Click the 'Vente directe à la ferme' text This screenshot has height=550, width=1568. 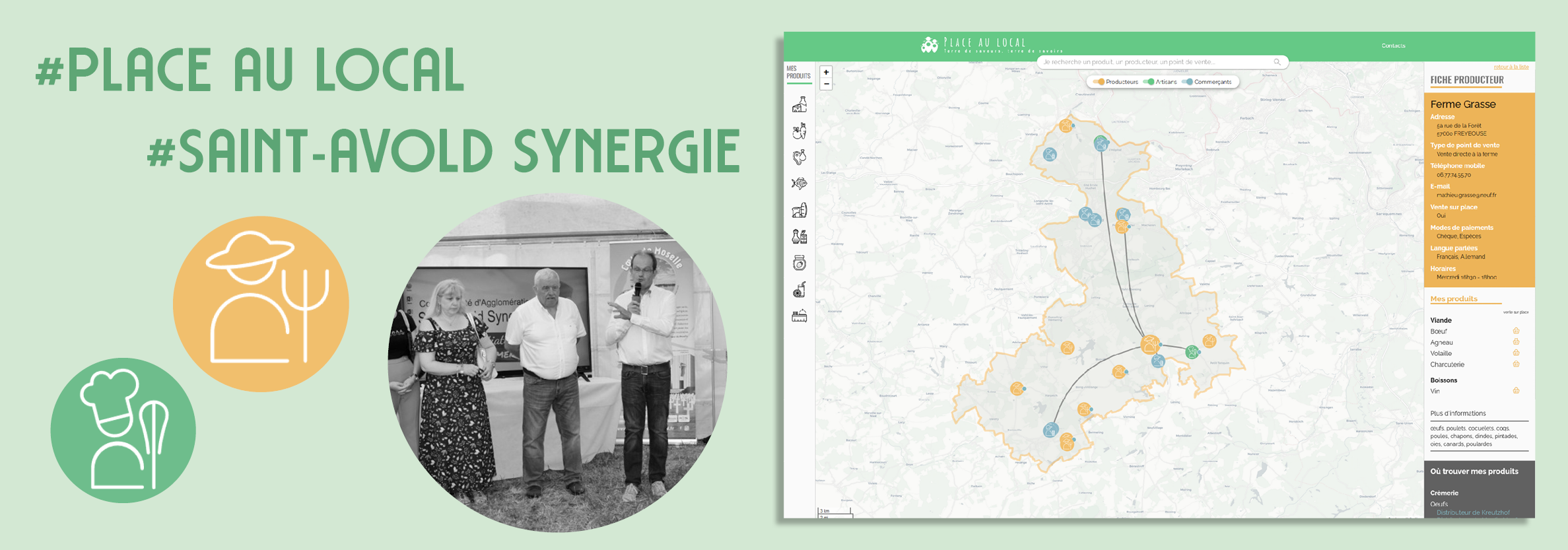pos(1467,154)
